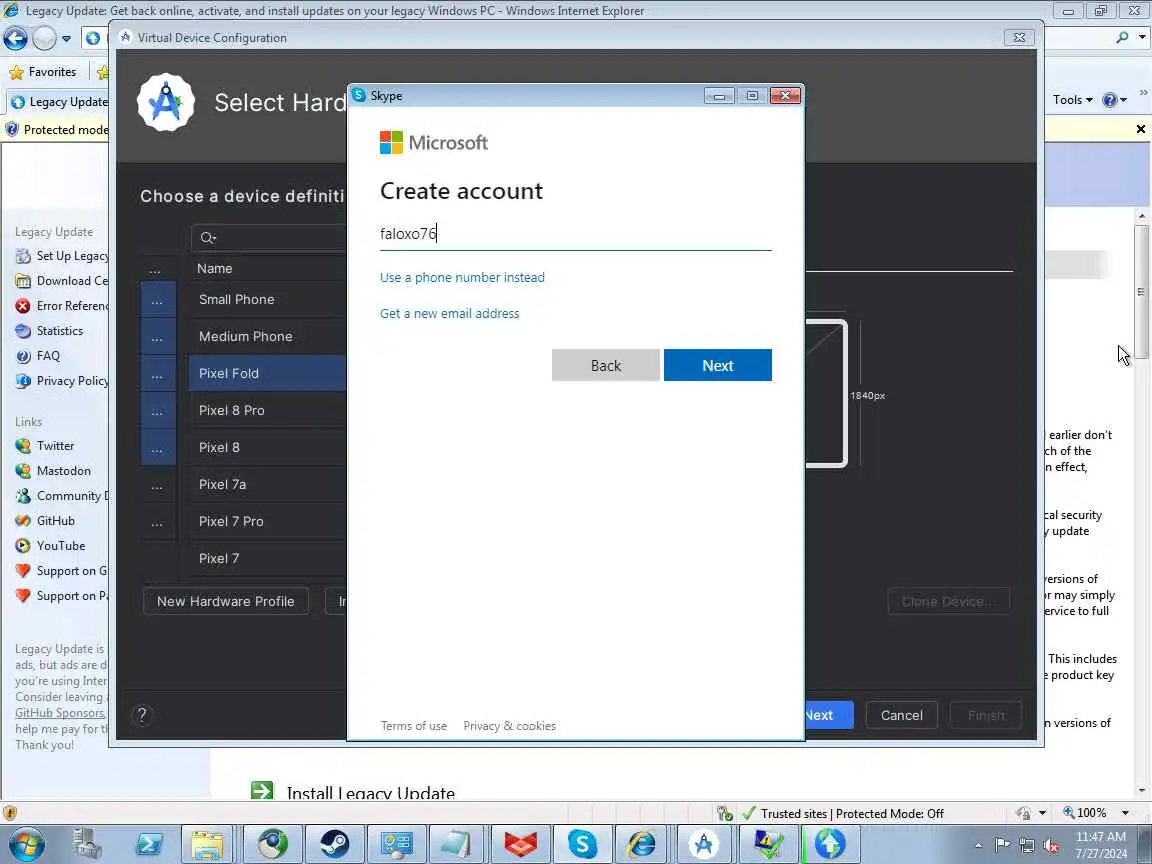Click the Name column header

[x=215, y=269]
